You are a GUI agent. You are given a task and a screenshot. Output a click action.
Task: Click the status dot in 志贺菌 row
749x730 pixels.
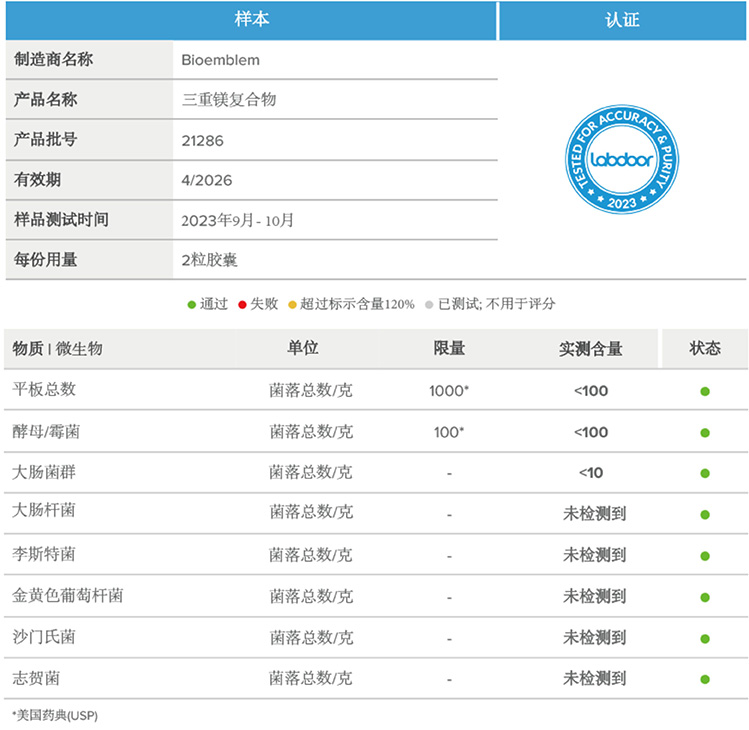[705, 679]
